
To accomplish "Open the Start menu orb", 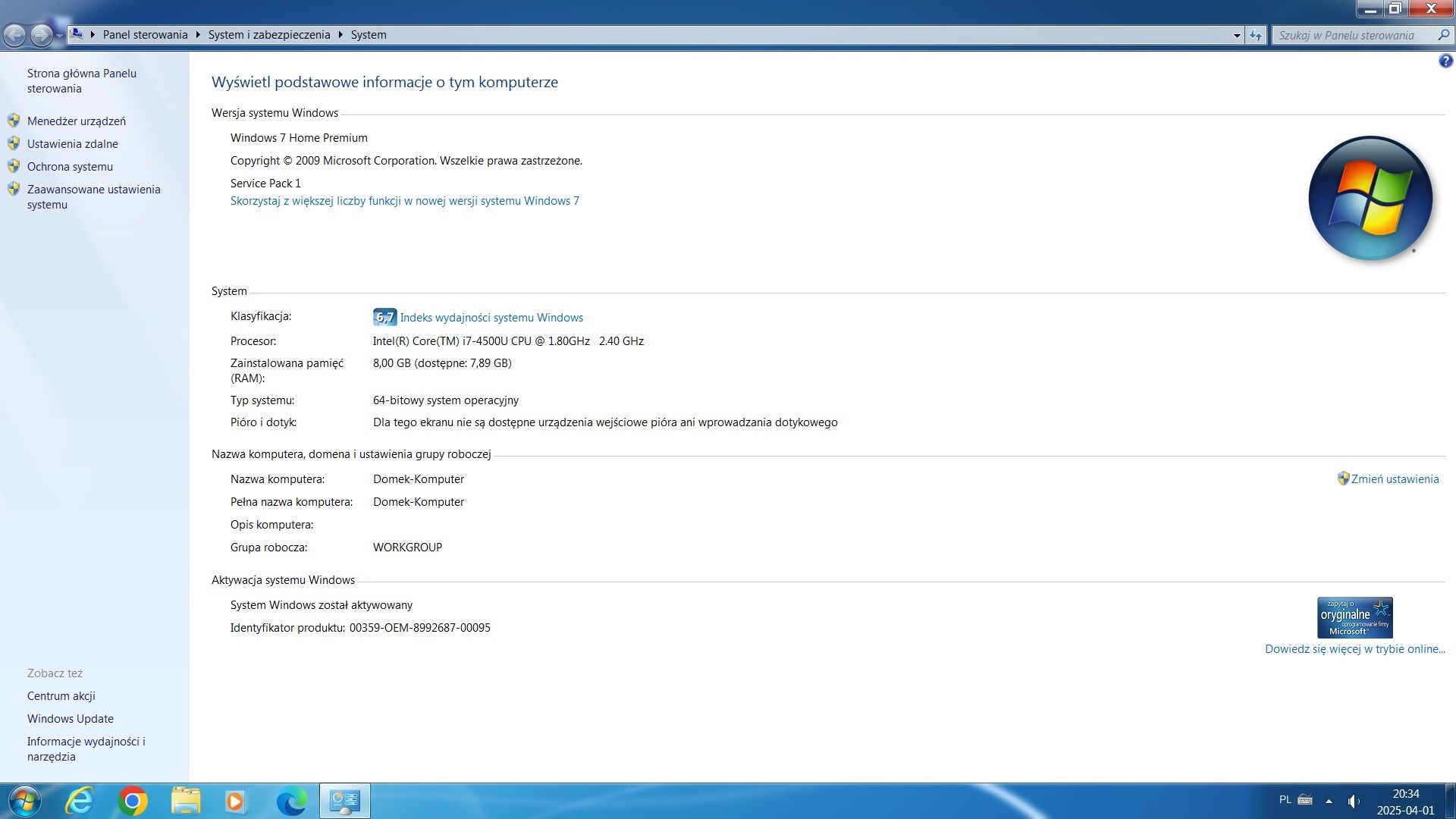I will click(x=24, y=801).
